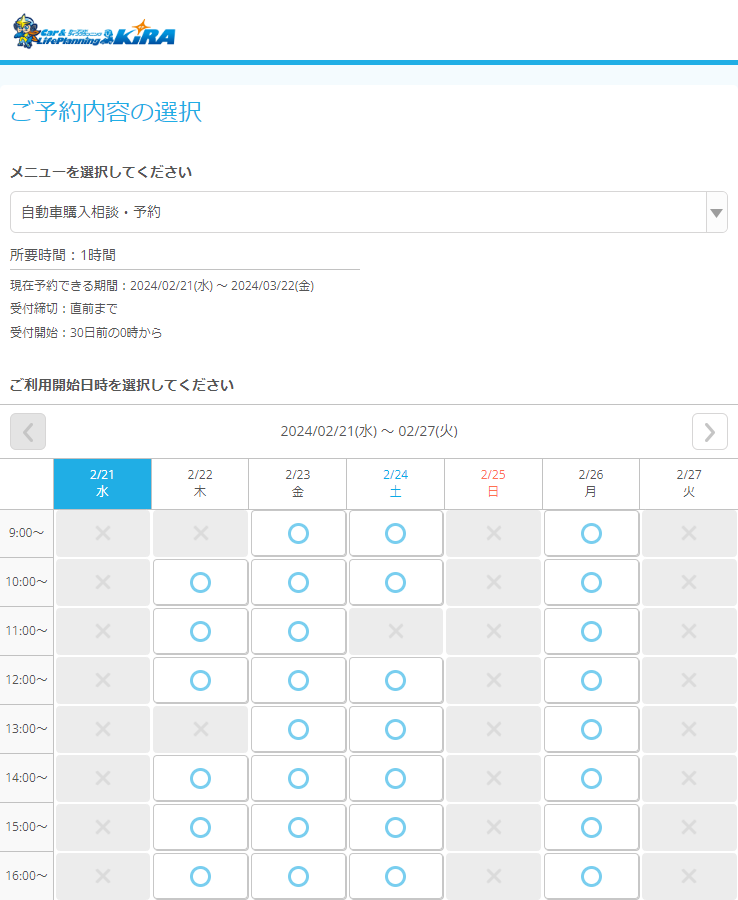Select 11:00 available circle on Friday 2/23
Viewport: 738px width, 900px height.
[x=298, y=631]
